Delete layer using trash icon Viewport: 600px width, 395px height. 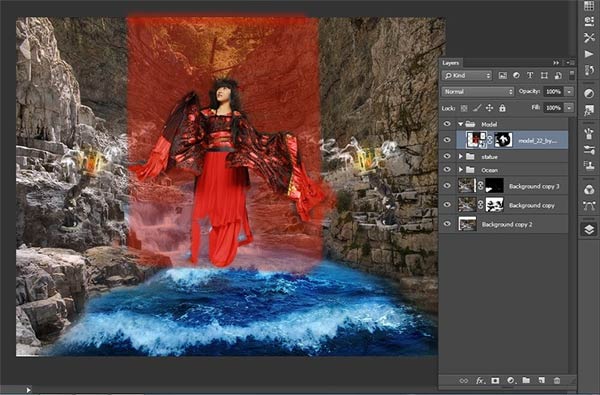(557, 380)
